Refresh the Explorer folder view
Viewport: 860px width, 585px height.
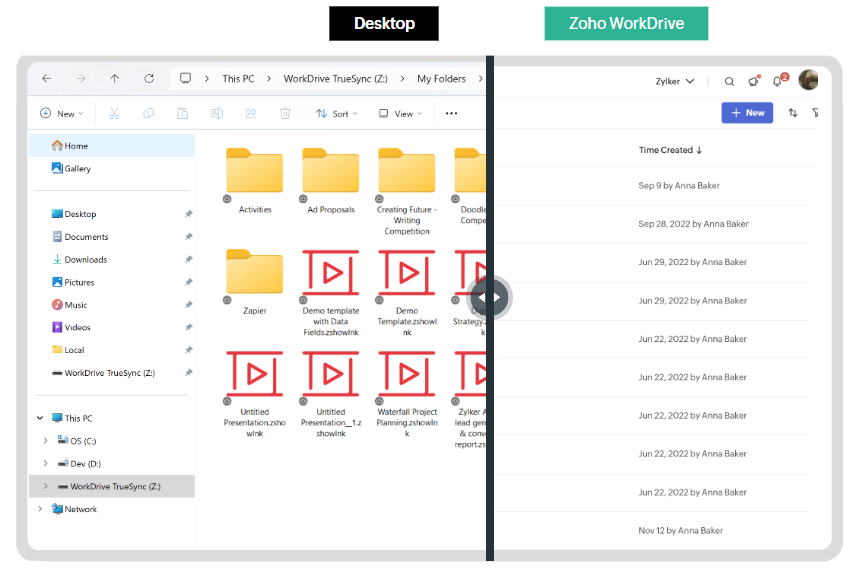(149, 78)
